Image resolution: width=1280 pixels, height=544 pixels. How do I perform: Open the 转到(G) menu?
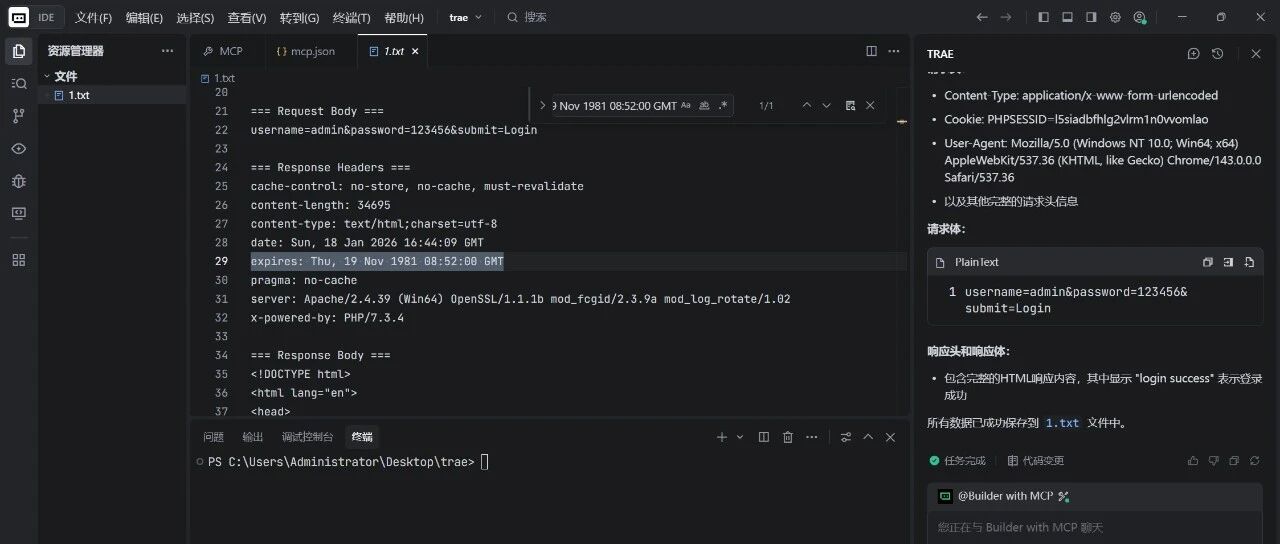[299, 18]
